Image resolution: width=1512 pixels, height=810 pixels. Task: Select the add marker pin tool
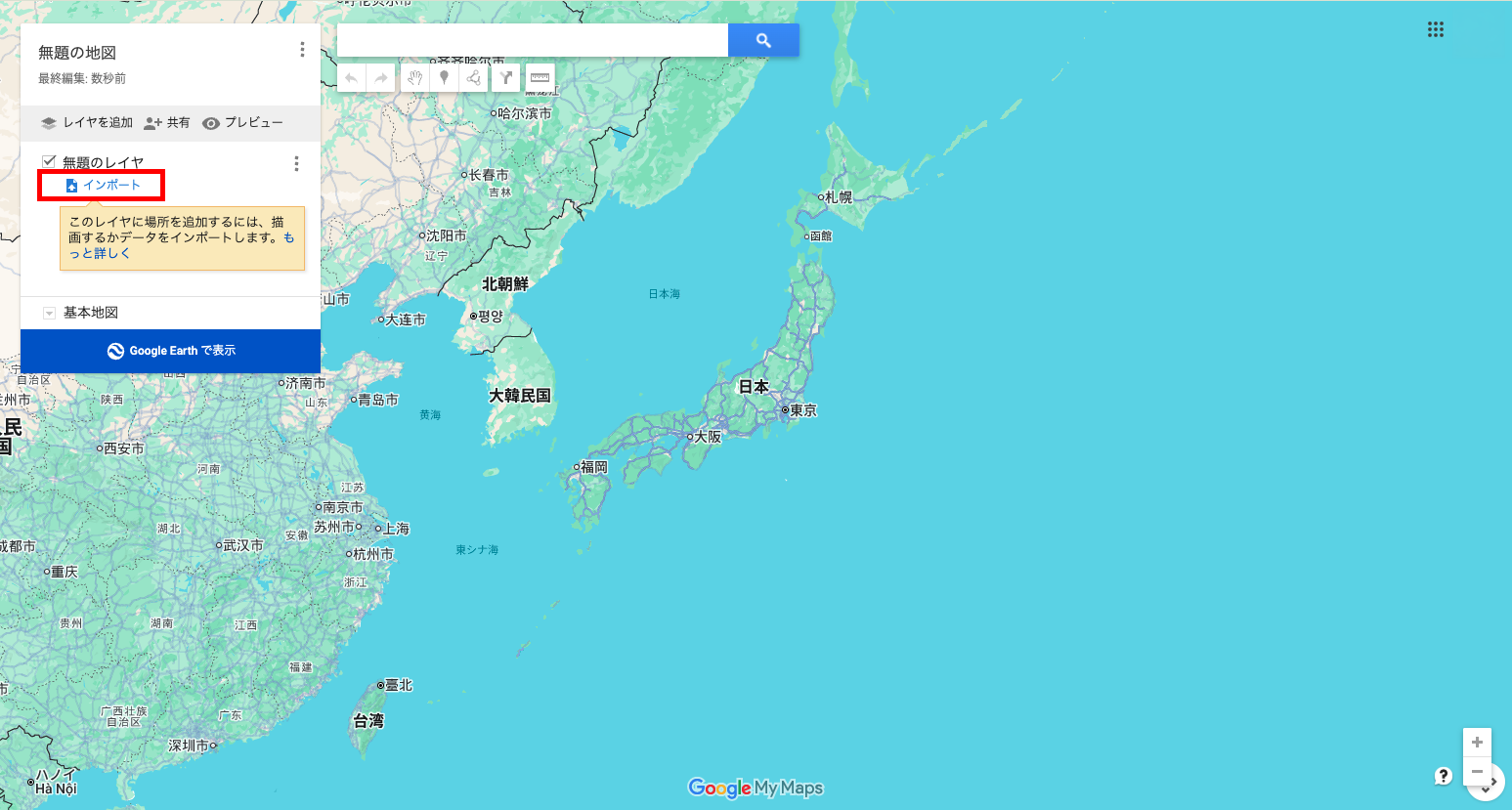444,78
